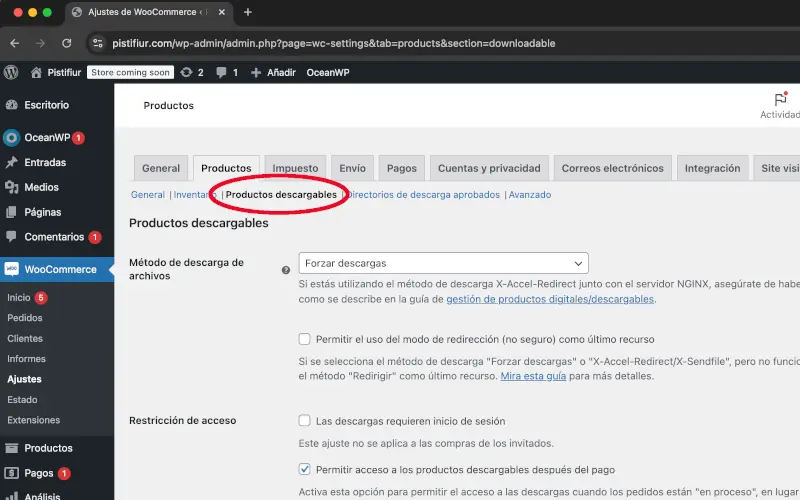Switch to the Impuesto tab

click(x=295, y=168)
